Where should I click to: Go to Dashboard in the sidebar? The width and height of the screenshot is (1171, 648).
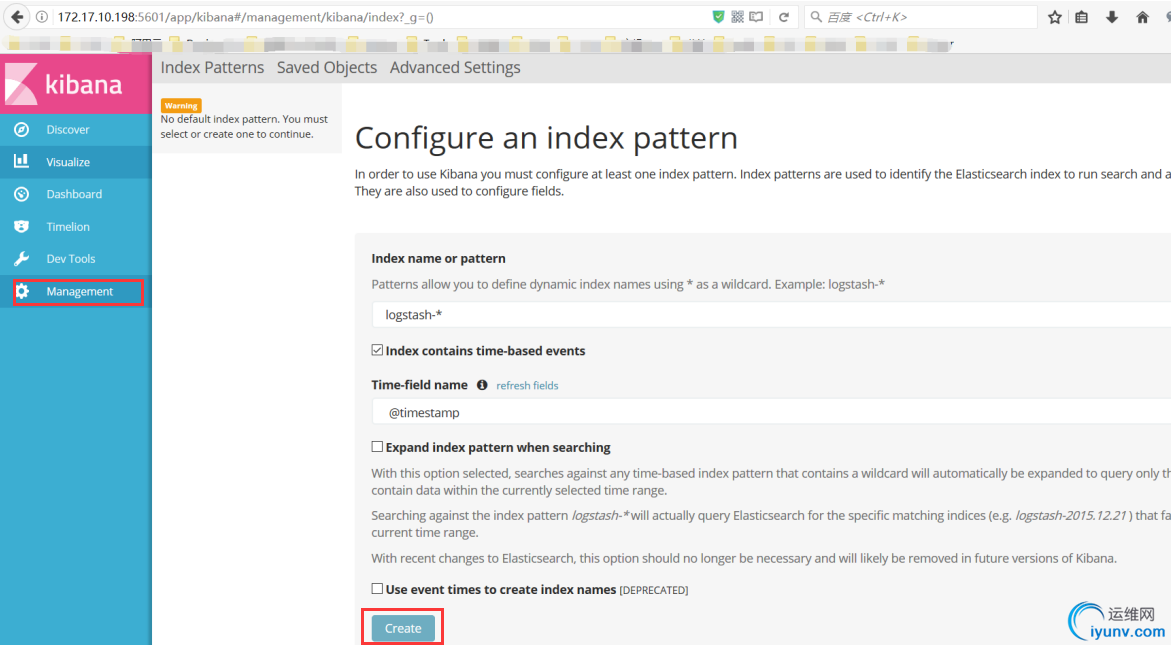coord(75,194)
